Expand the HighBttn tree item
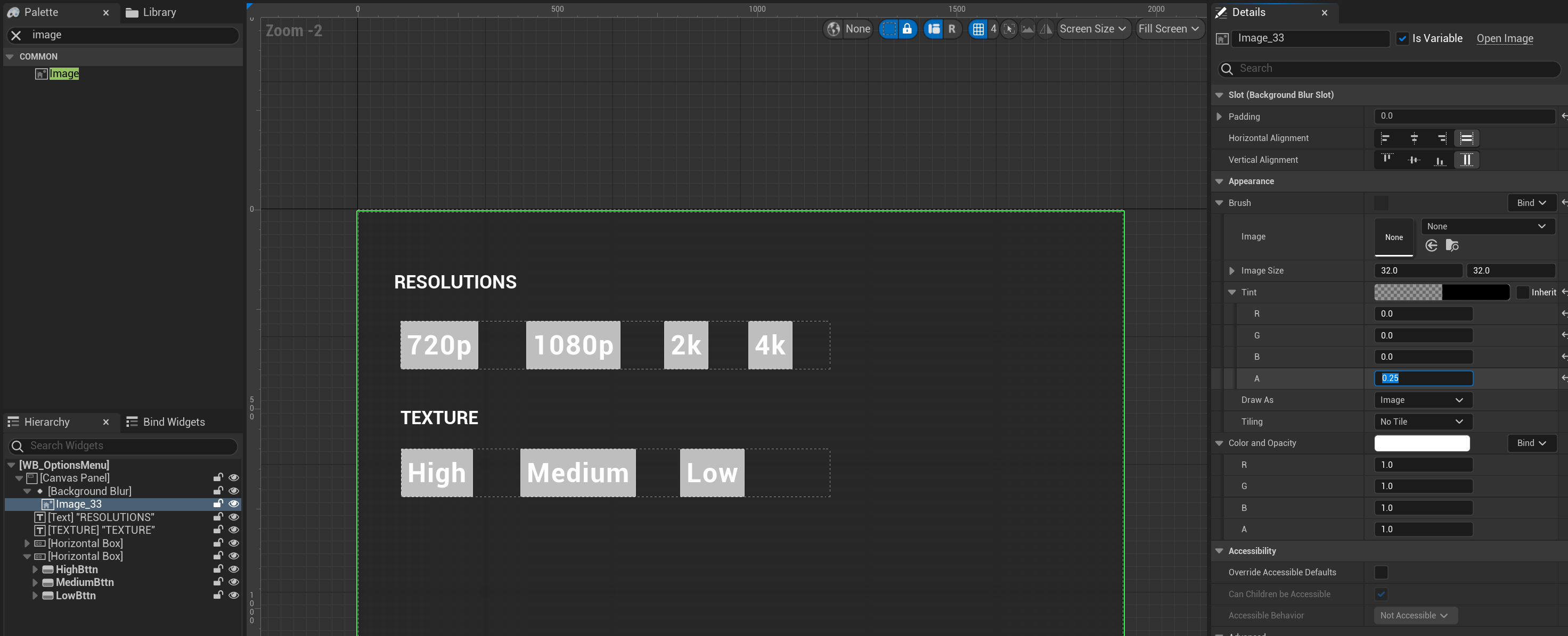Screen dimensions: 1568x636 tap(35, 569)
